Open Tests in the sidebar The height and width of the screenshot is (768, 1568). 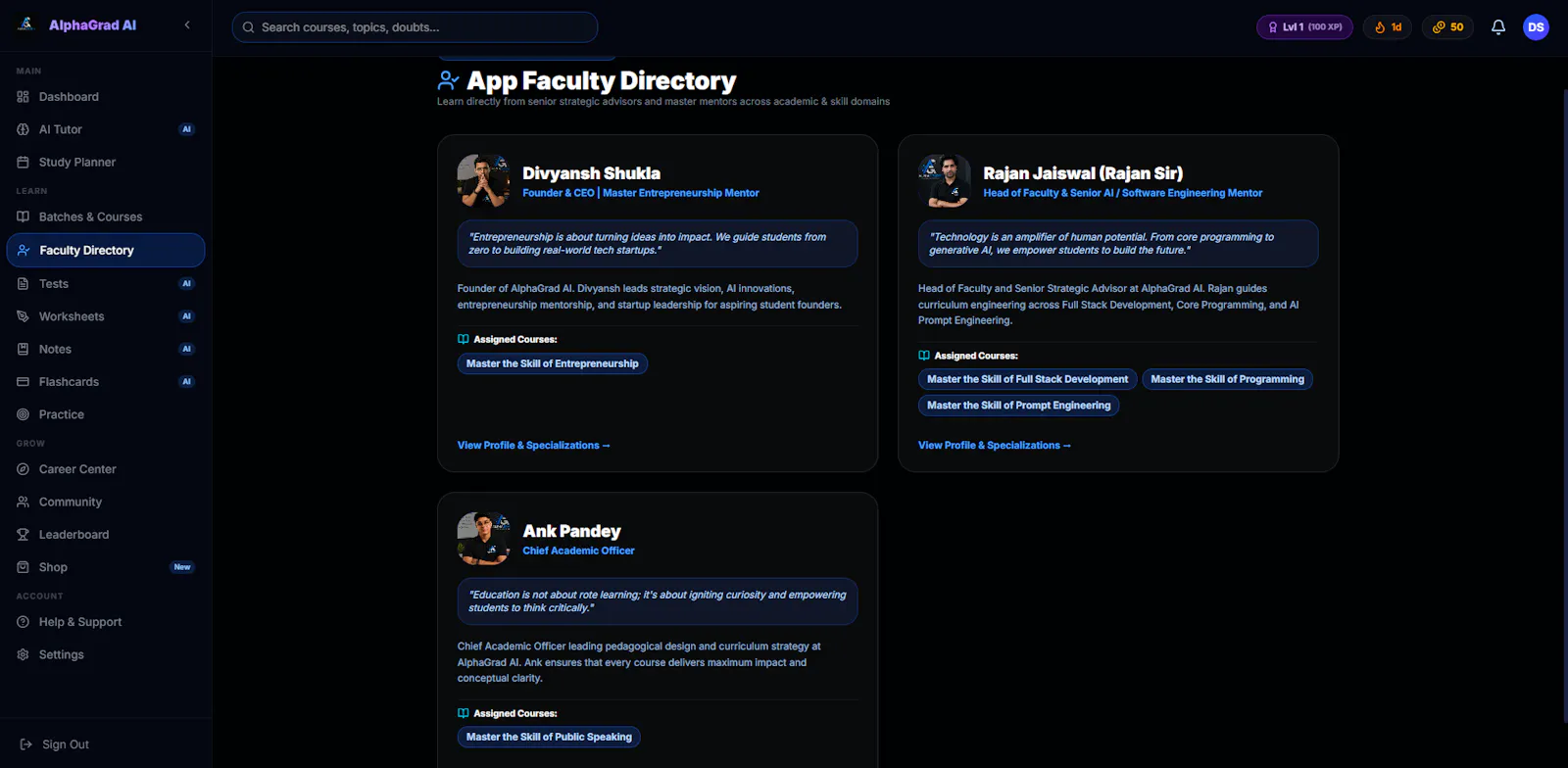pyautogui.click(x=106, y=284)
